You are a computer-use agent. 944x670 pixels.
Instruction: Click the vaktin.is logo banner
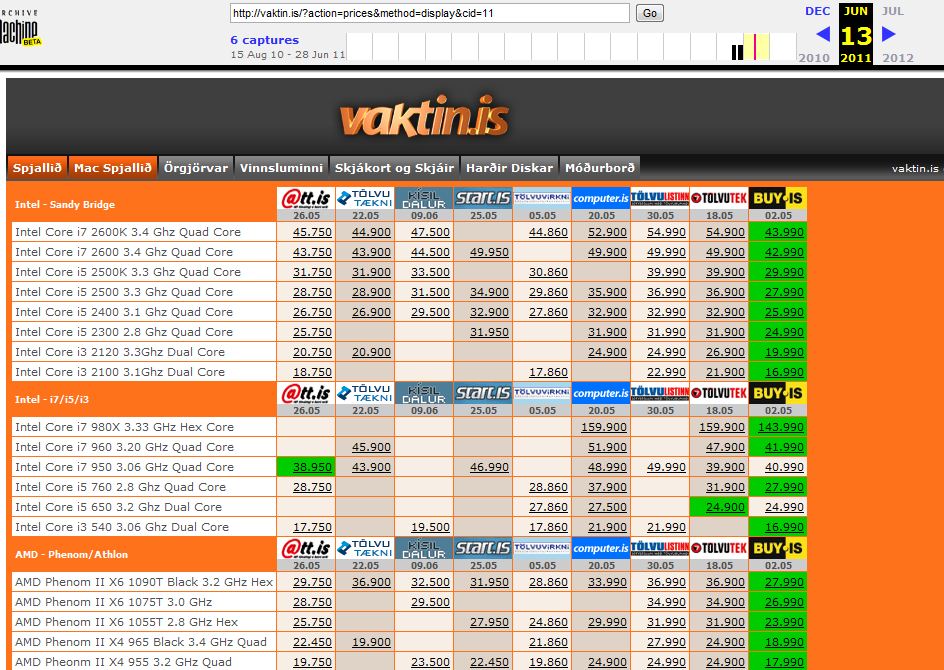click(424, 119)
